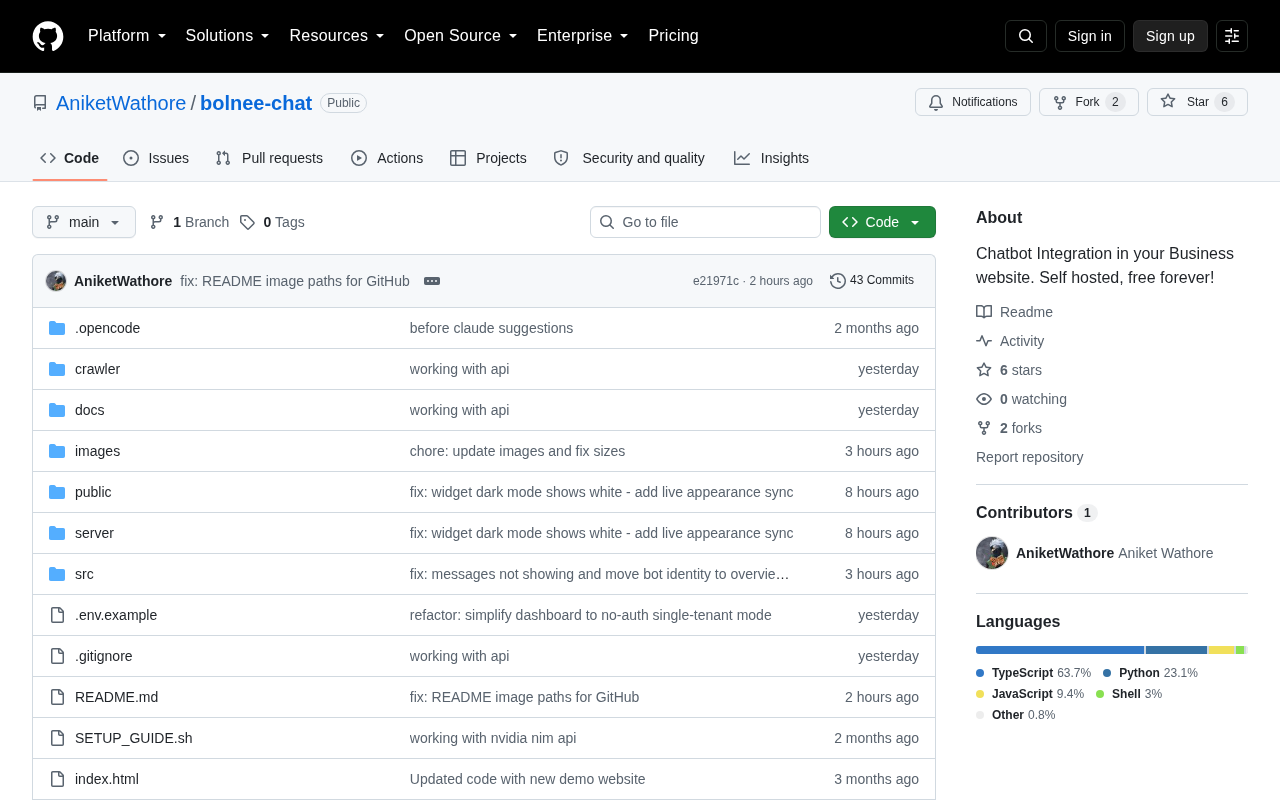
Task: Switch to the Pull requests tab
Action: (x=269, y=158)
